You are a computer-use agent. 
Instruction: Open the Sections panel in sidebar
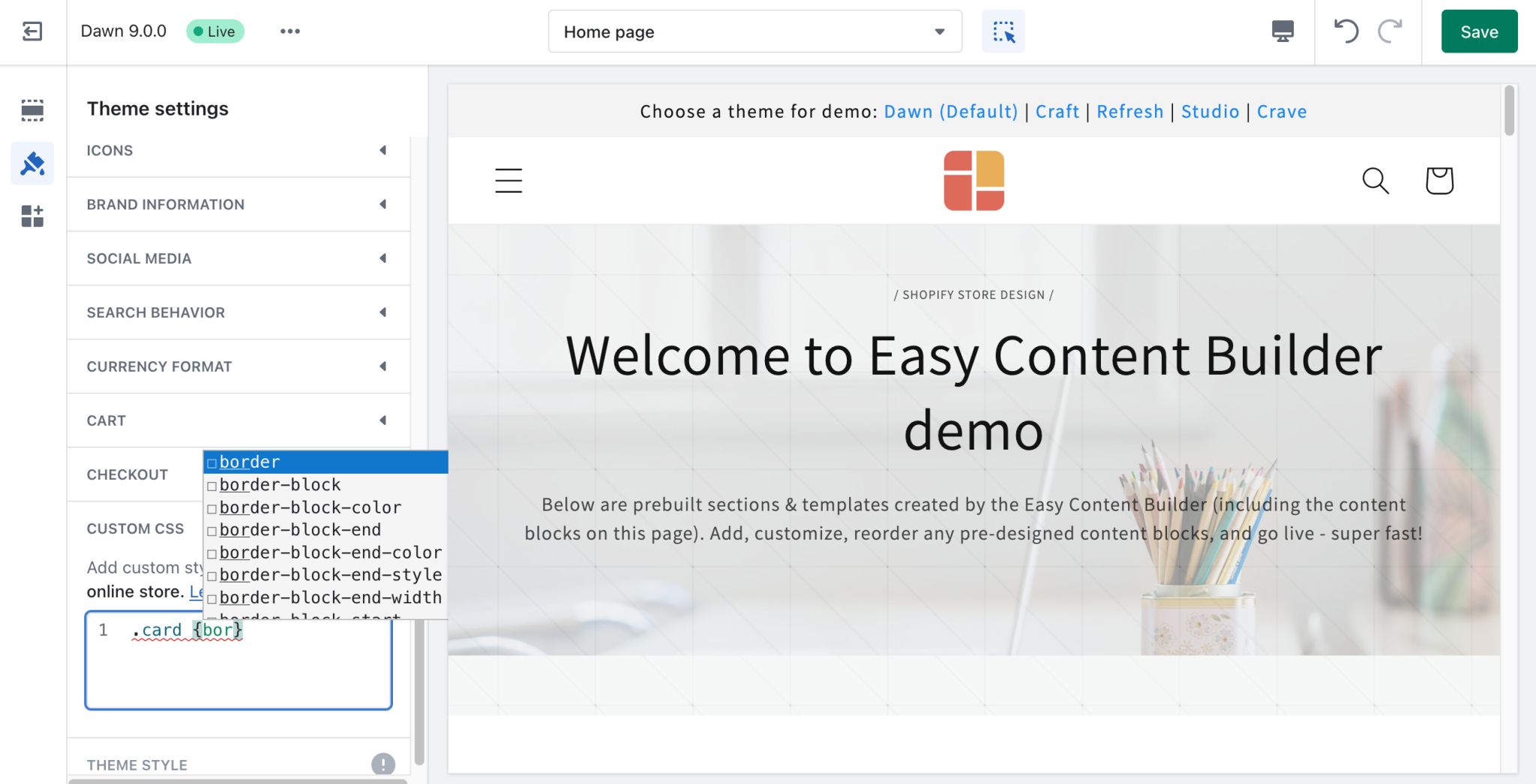pyautogui.click(x=32, y=110)
